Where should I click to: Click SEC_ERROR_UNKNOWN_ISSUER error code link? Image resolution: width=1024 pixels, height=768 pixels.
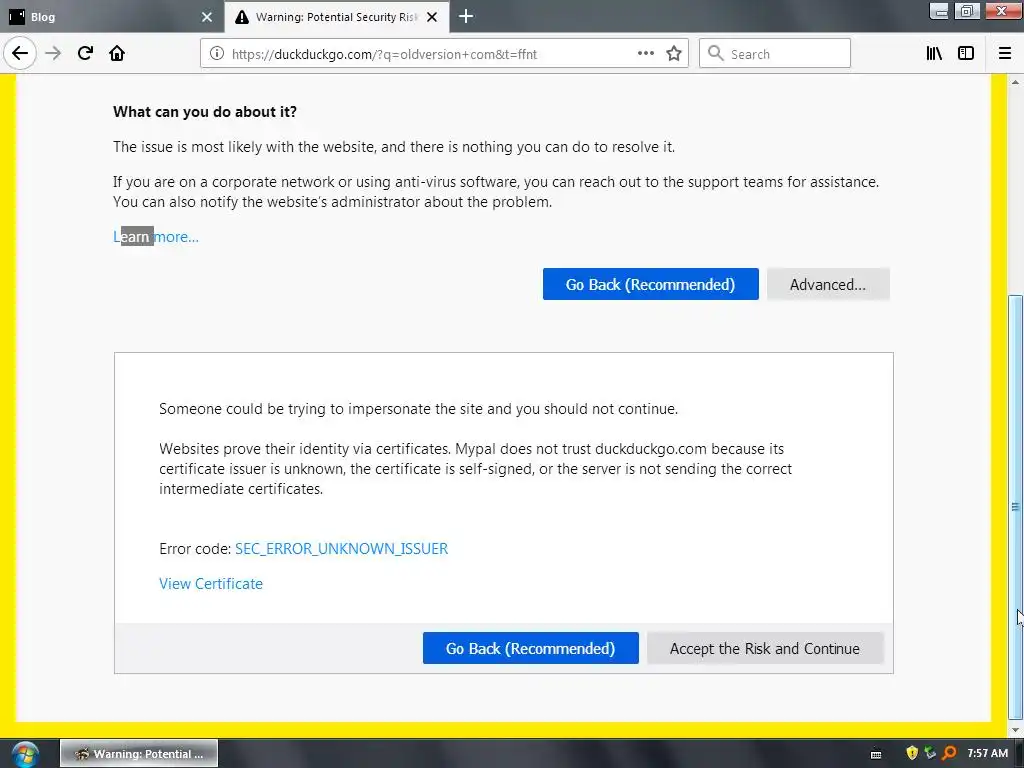click(x=342, y=549)
